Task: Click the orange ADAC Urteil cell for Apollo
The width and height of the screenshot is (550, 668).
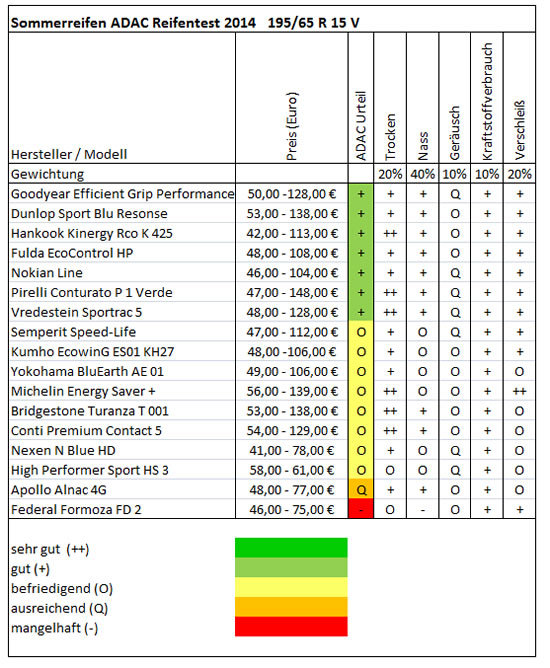Action: coord(361,490)
